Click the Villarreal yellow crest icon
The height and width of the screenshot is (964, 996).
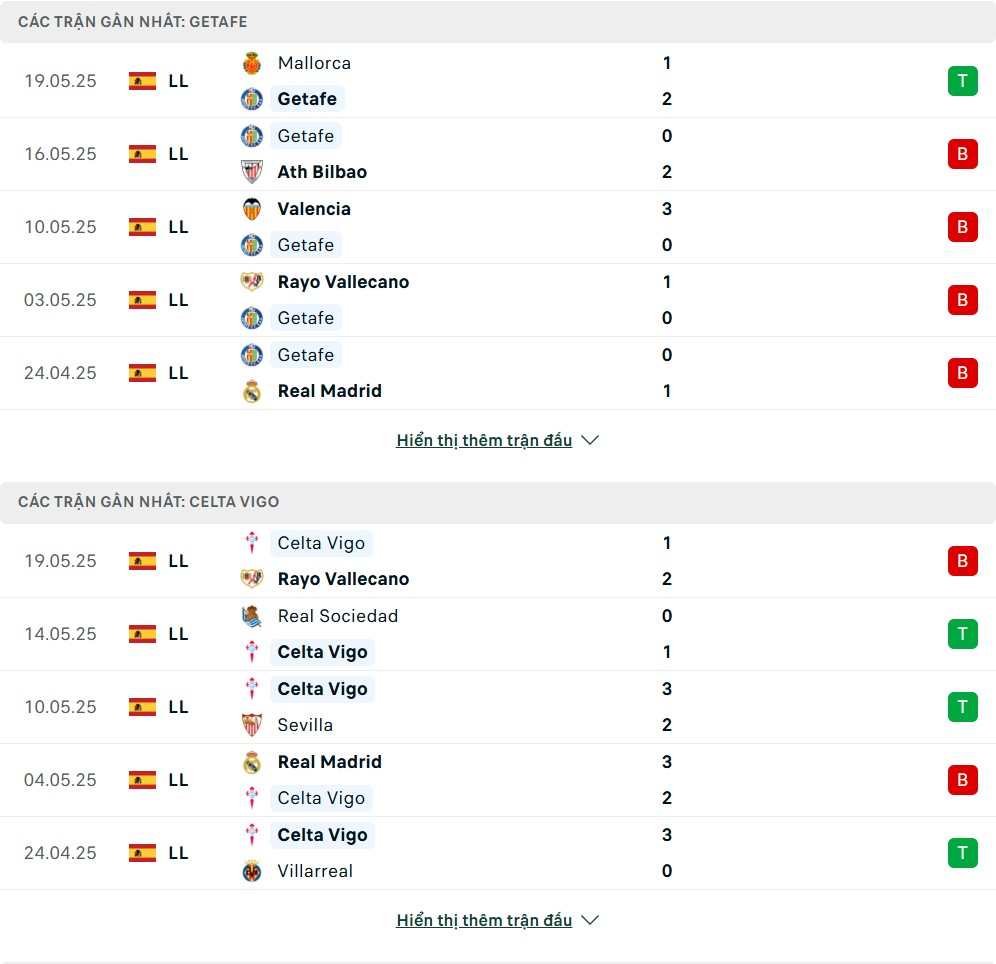tap(252, 871)
